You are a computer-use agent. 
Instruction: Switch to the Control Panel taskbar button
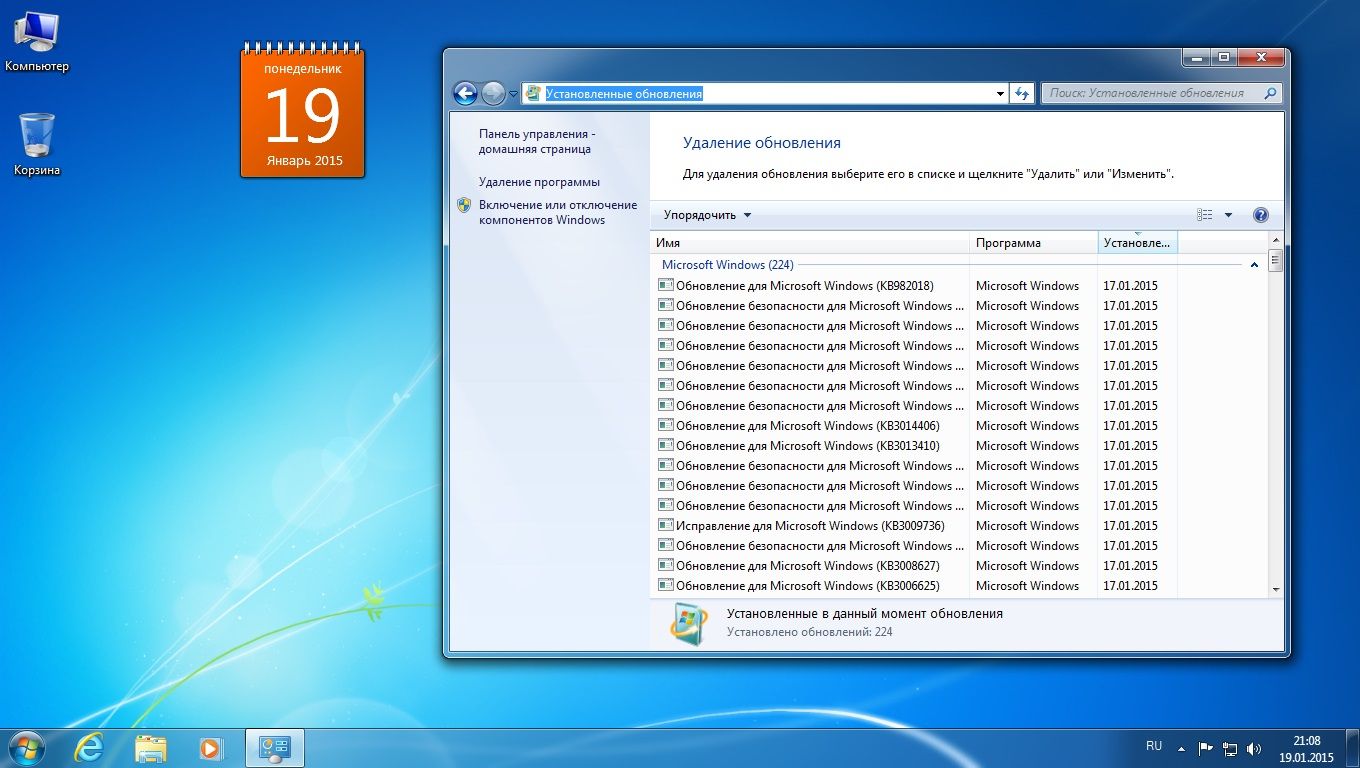[x=275, y=748]
